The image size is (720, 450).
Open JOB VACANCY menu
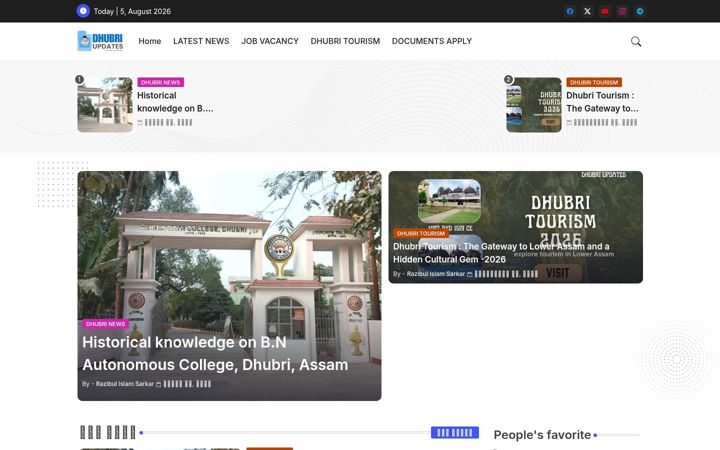point(270,41)
